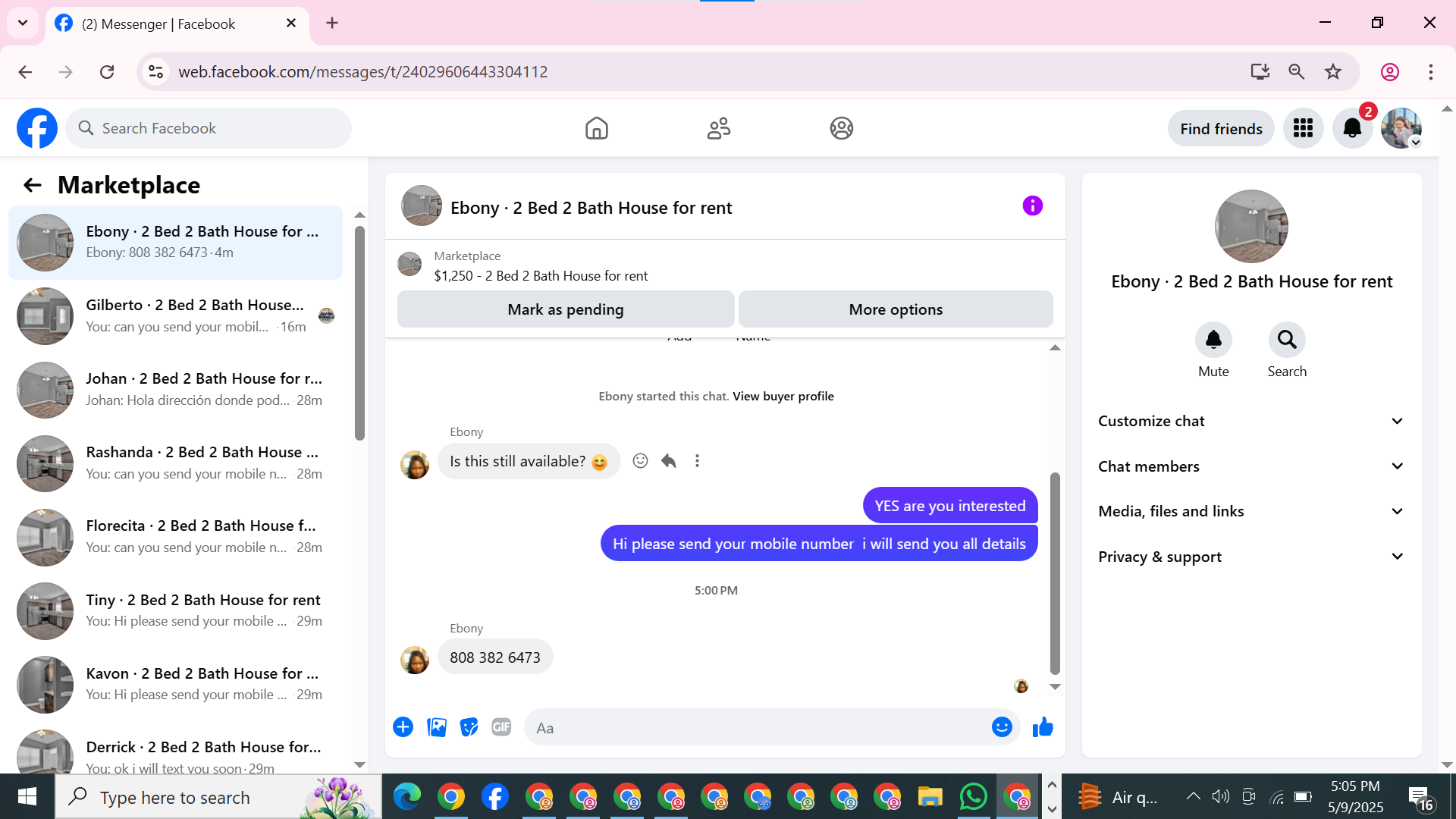Open emoji picker in message box

pos(1002,727)
